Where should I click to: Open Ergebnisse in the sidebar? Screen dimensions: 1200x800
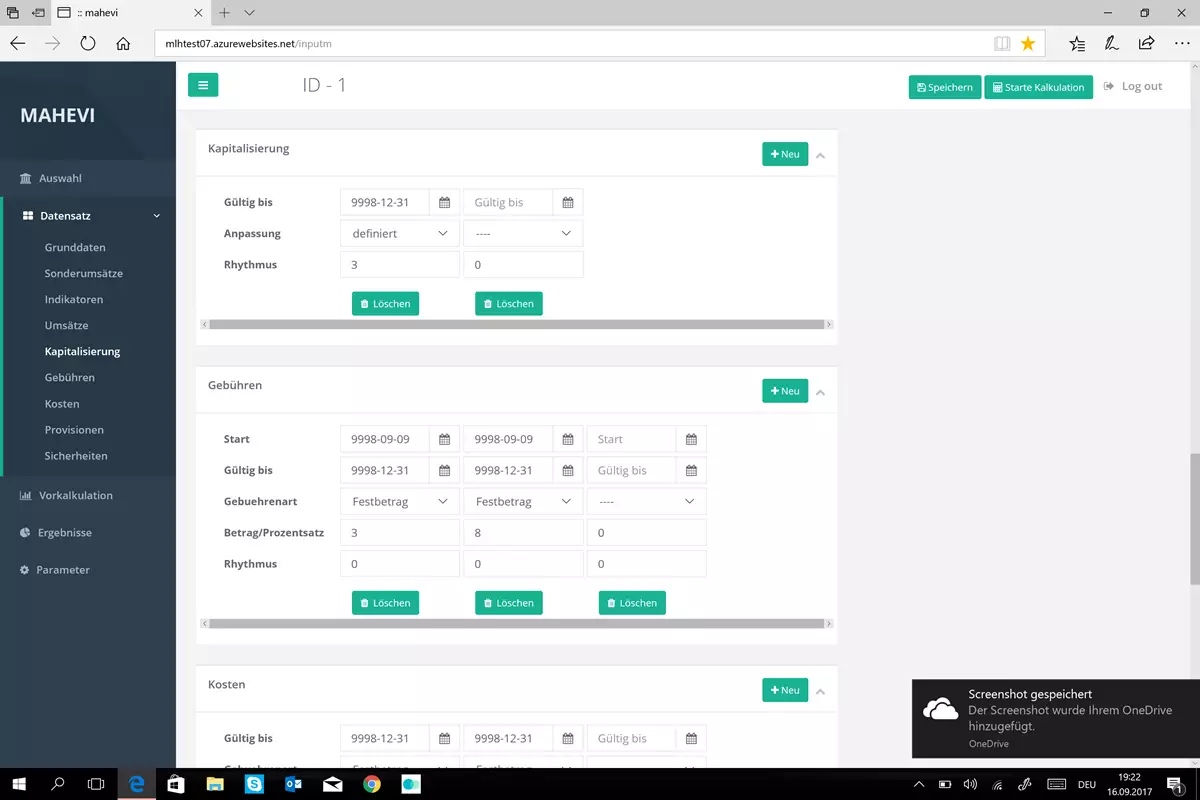point(65,532)
